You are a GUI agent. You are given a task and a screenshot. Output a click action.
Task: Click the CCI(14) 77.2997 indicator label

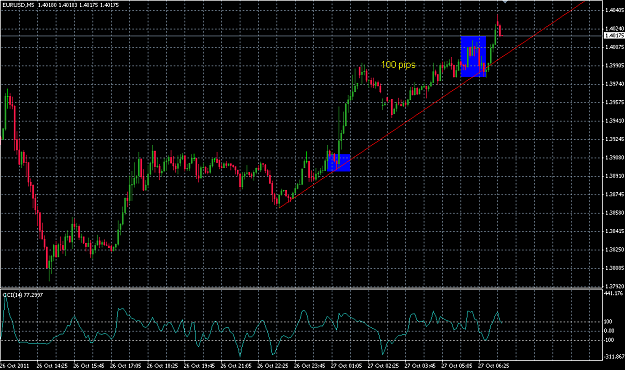point(23,295)
